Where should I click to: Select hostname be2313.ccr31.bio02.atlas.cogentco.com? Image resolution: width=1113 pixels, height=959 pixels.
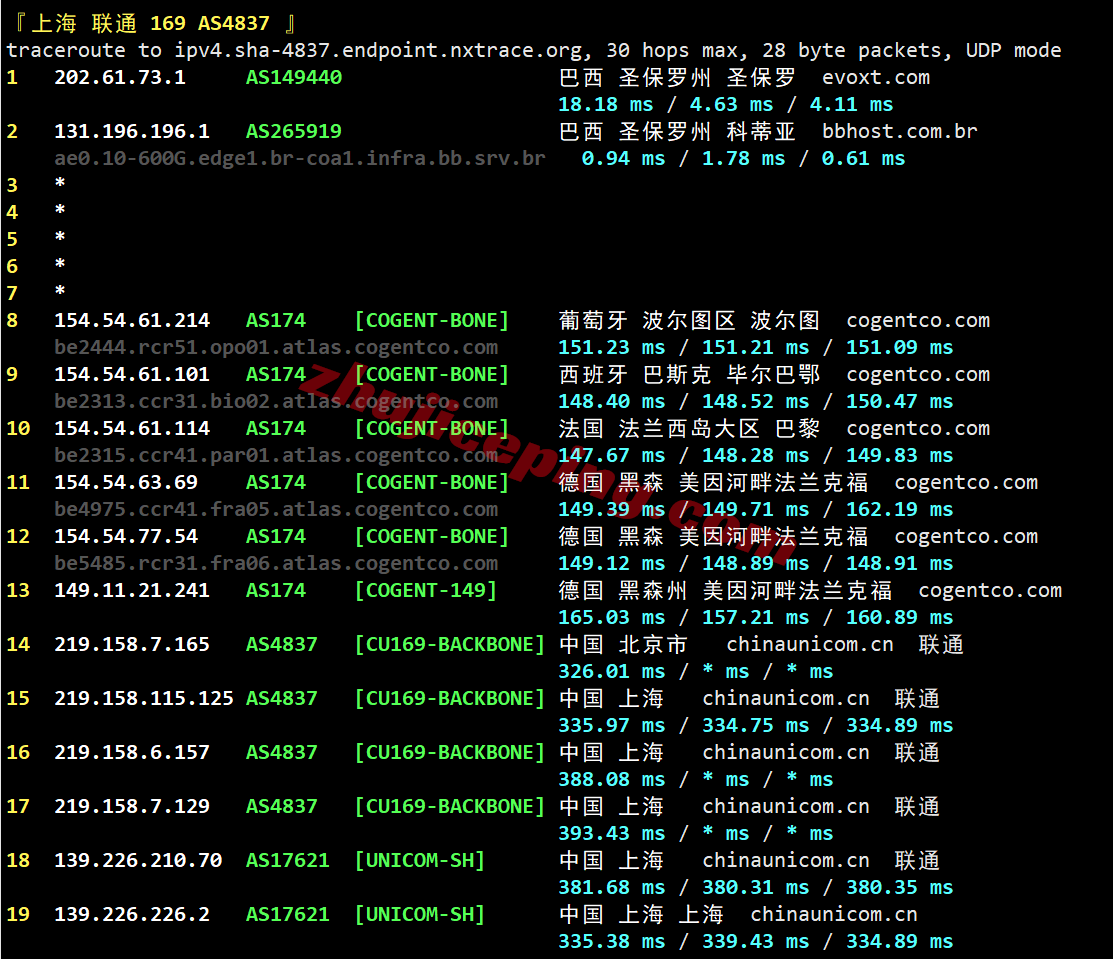pos(276,401)
